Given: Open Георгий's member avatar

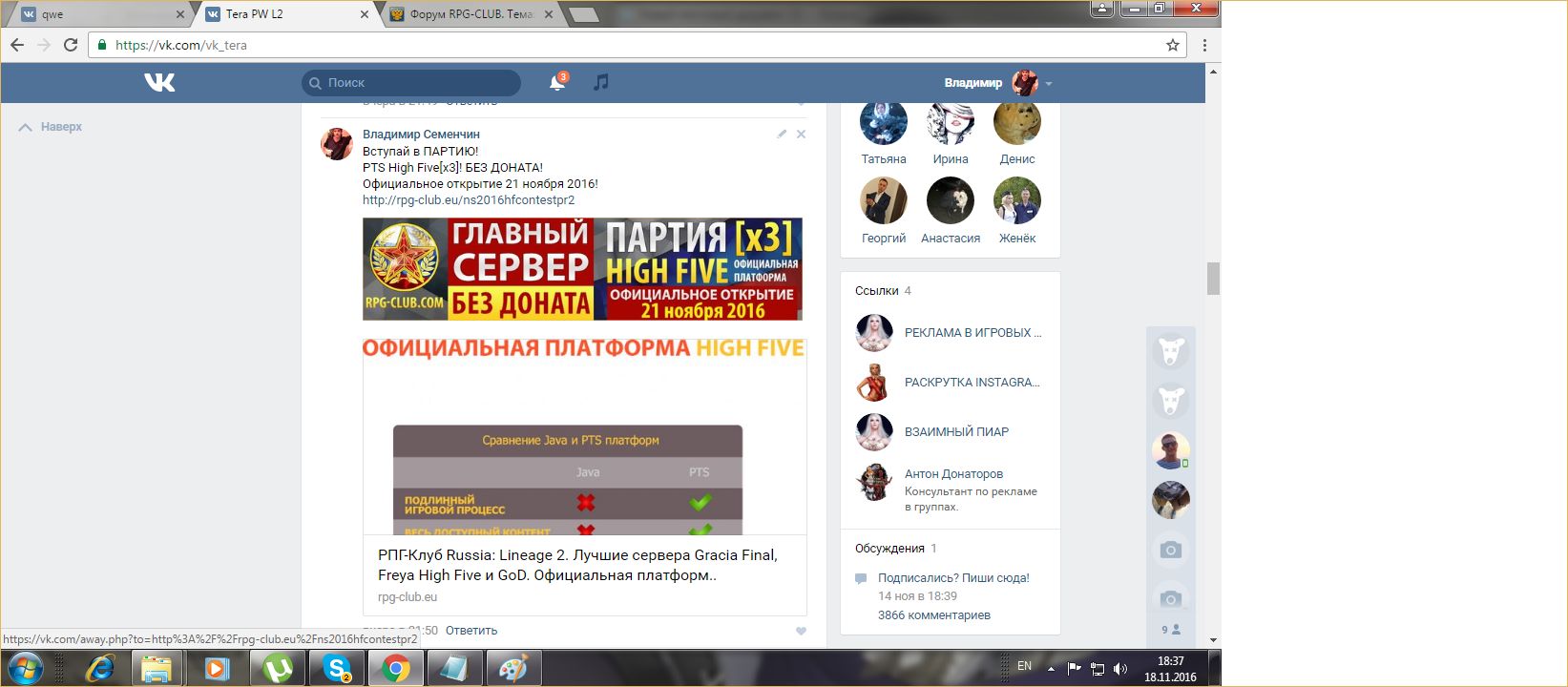Looking at the screenshot, I should point(884,200).
